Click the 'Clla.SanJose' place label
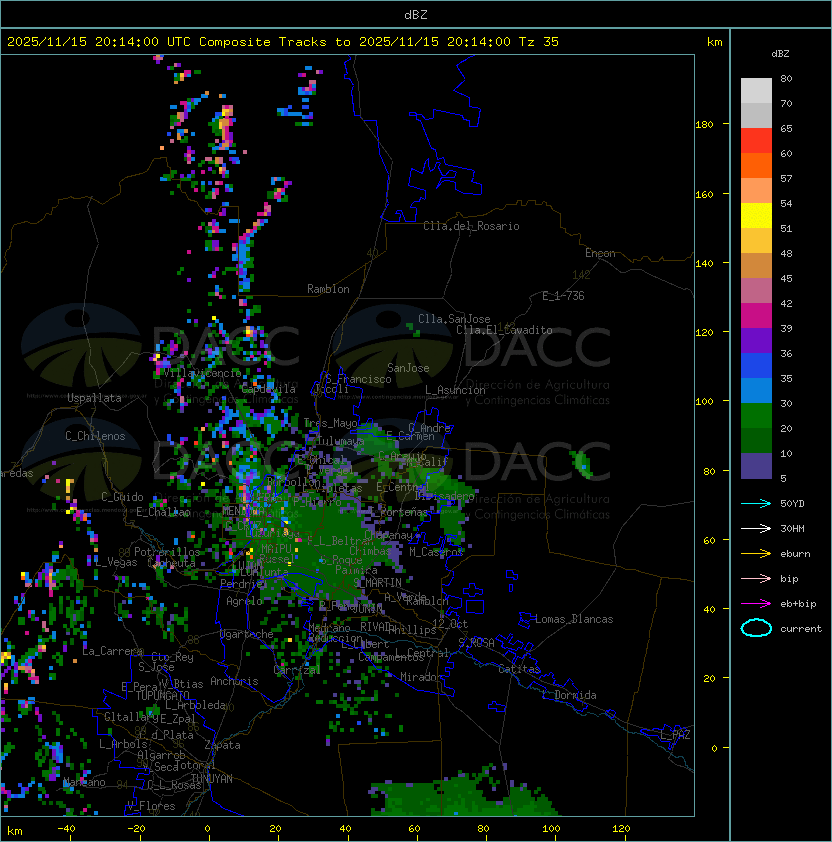The width and height of the screenshot is (832, 842). 454,319
